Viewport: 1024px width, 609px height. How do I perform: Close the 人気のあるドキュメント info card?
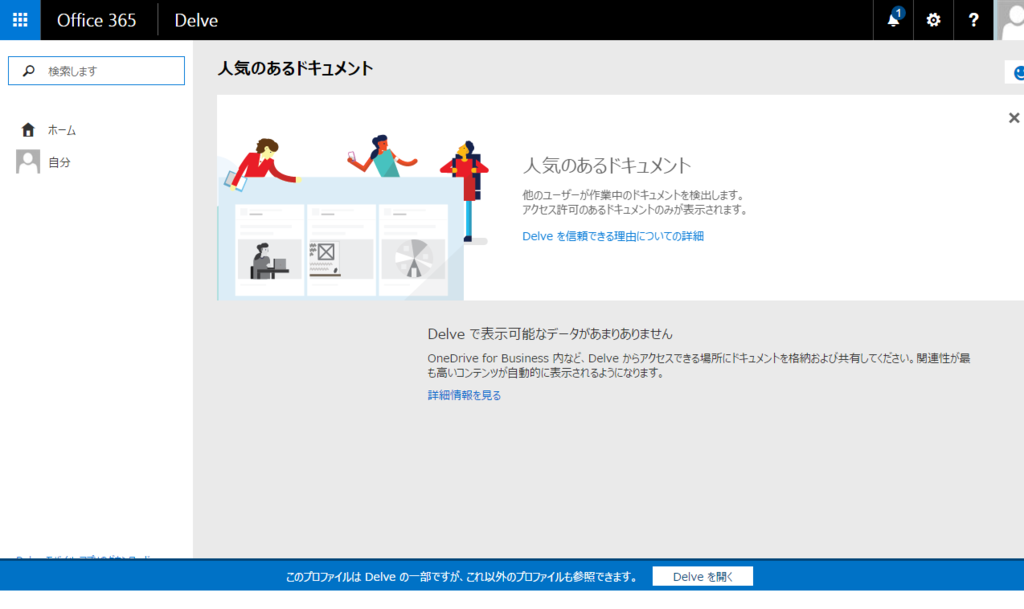[1014, 117]
